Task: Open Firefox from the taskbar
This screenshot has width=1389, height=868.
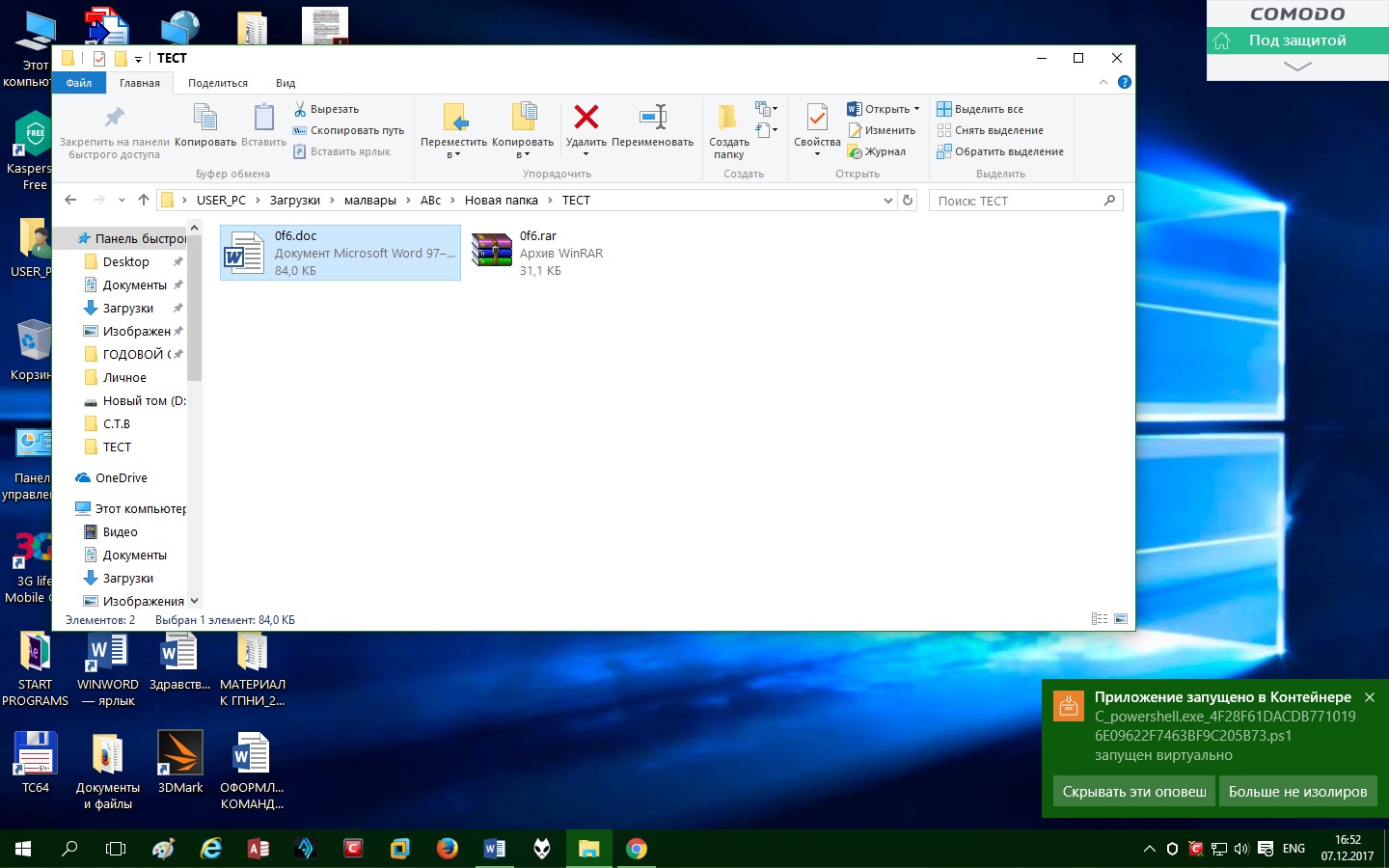Action: coord(447,849)
